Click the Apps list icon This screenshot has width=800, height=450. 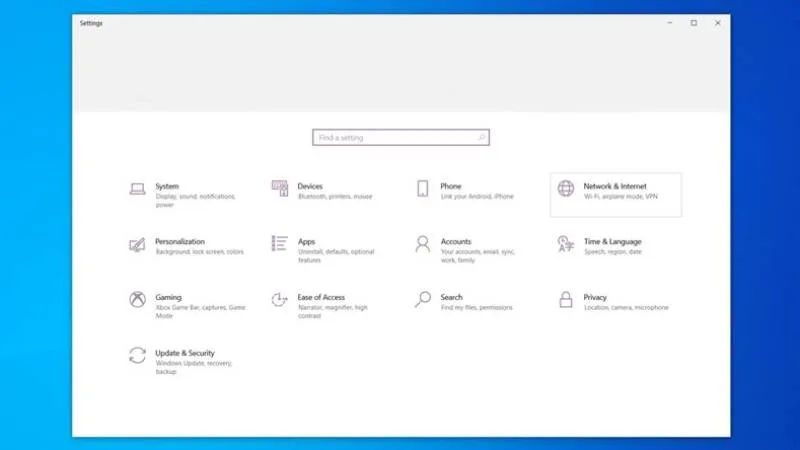[x=280, y=244]
